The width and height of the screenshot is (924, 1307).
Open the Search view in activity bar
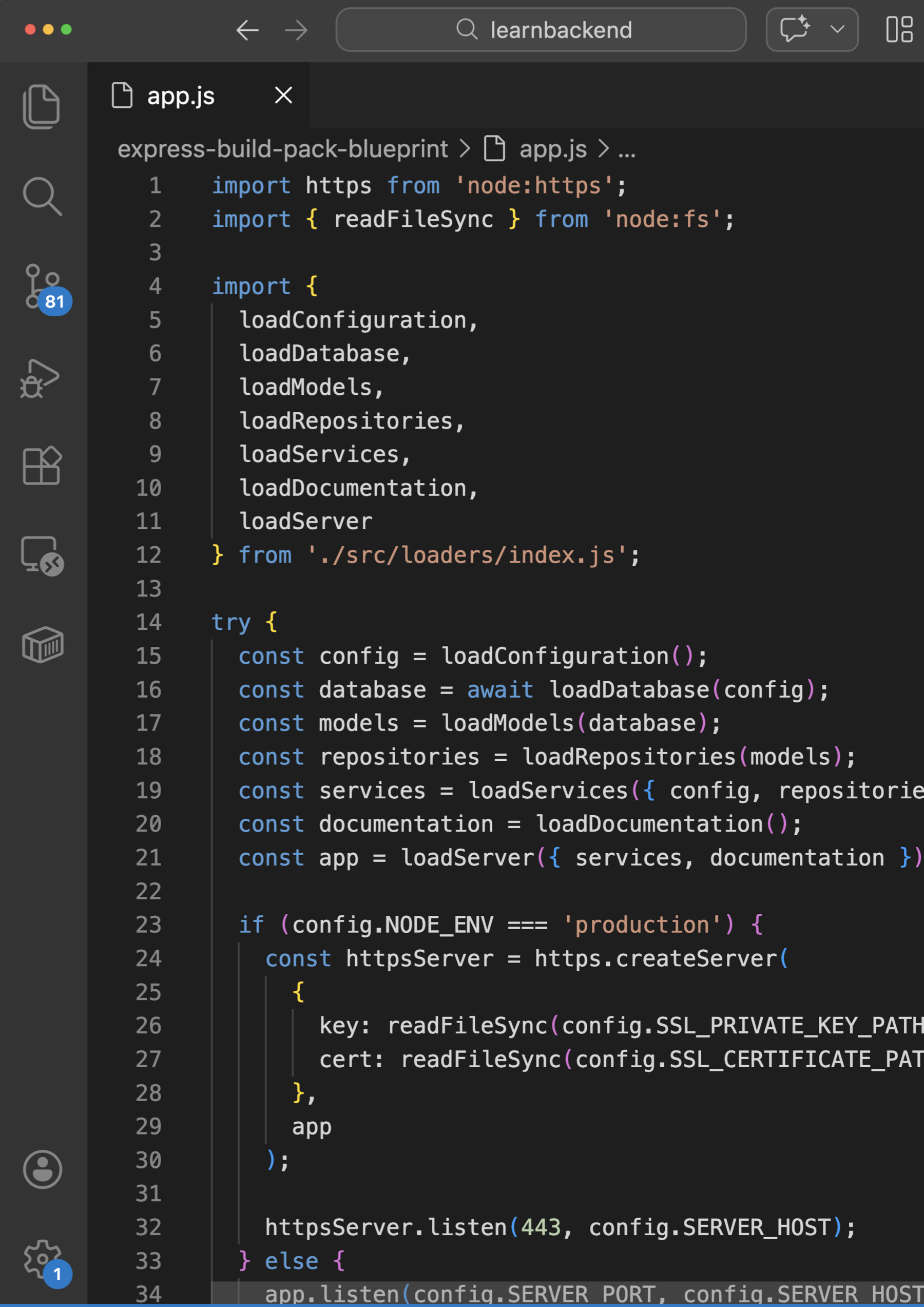tap(42, 197)
